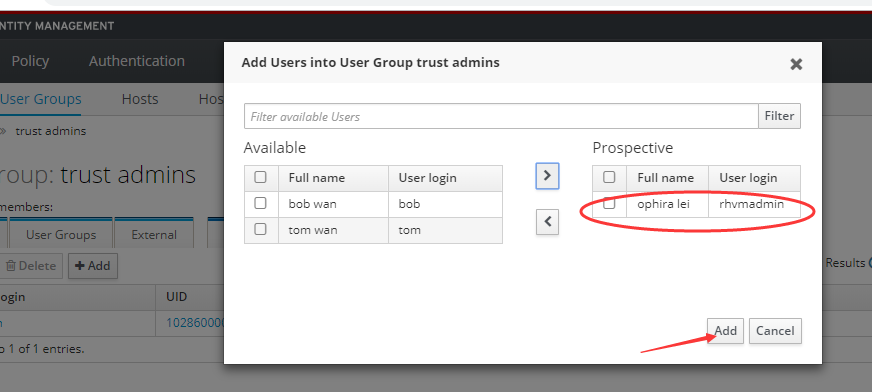Image resolution: width=872 pixels, height=392 pixels.
Task: Open the Authentication menu in background page
Action: point(137,61)
